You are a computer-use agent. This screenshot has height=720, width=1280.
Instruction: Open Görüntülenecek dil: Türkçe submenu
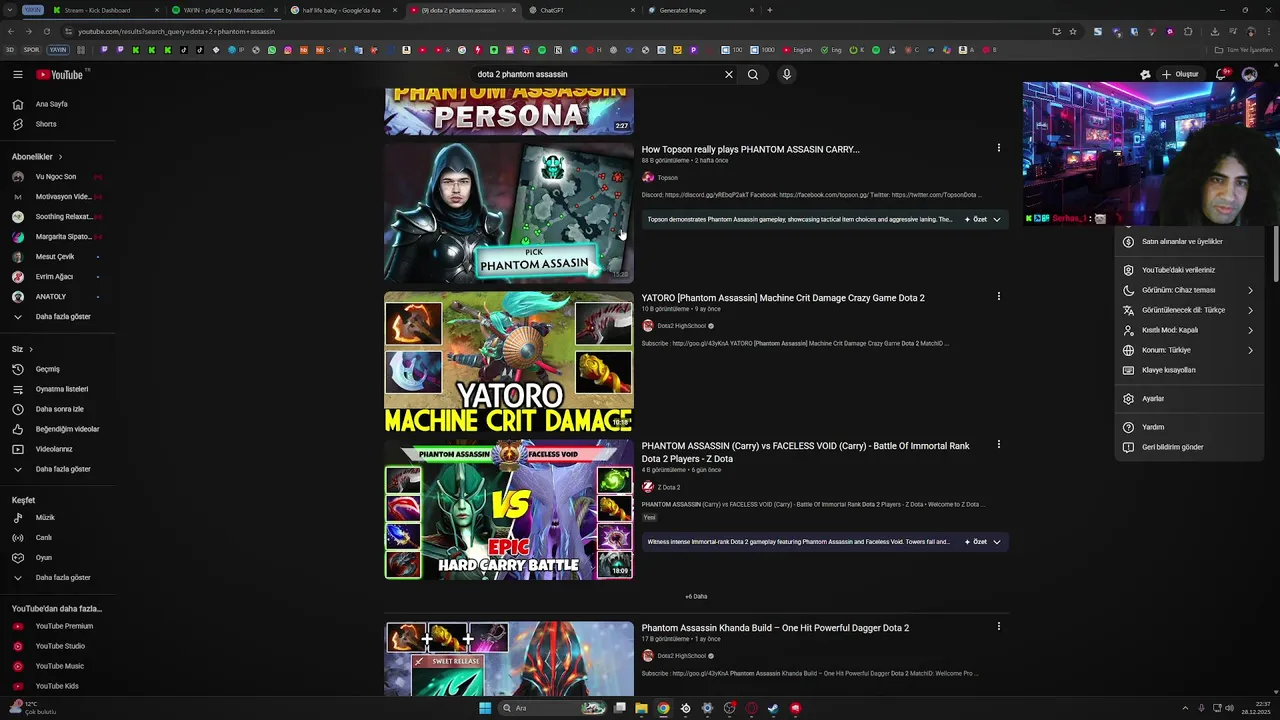point(1188,310)
